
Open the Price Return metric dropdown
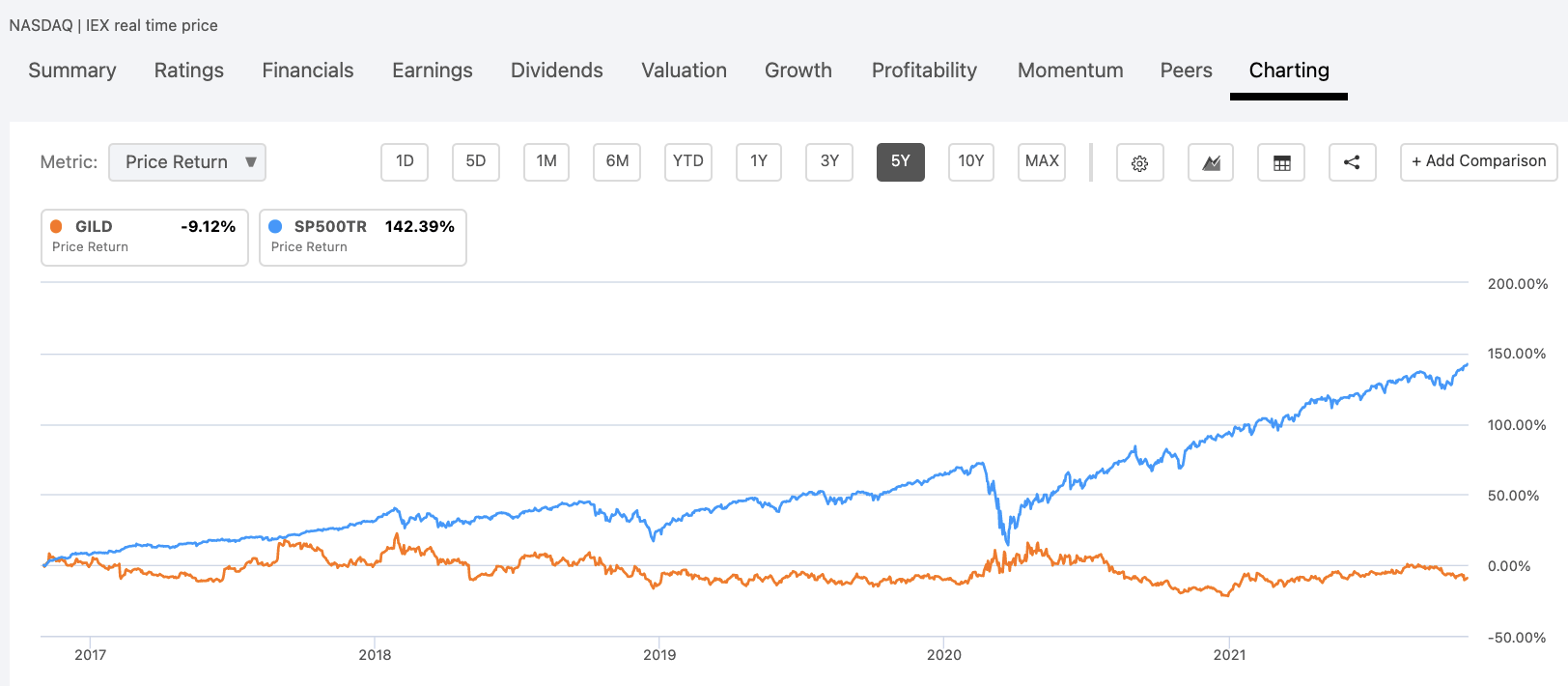186,161
